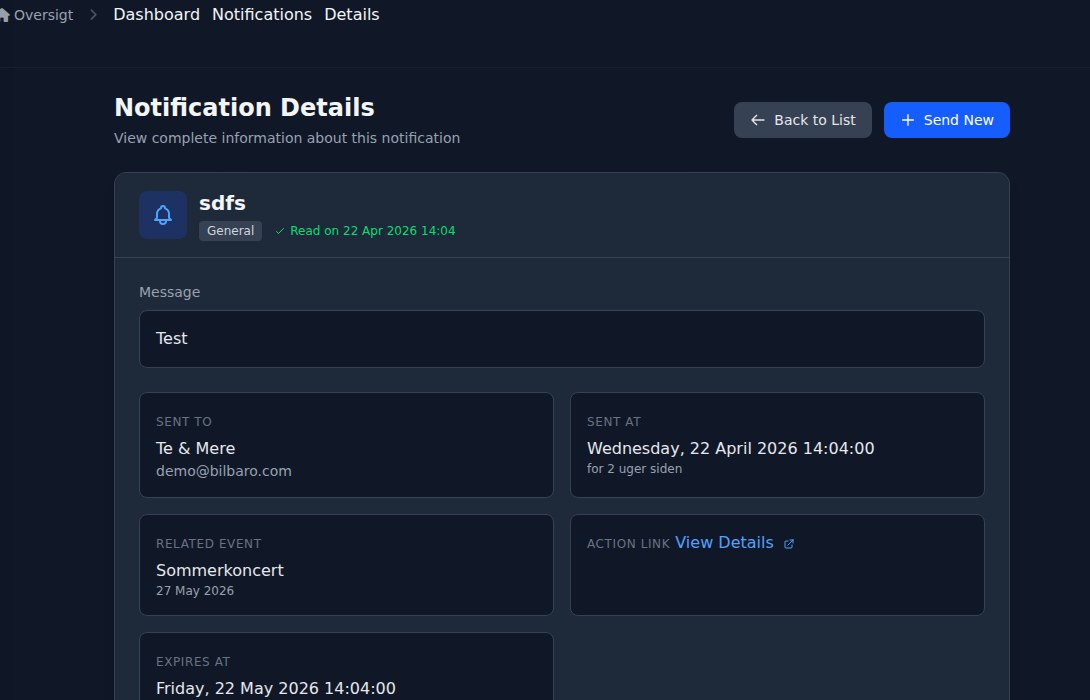Click the Back to List button
The image size is (1090, 700).
click(x=802, y=120)
